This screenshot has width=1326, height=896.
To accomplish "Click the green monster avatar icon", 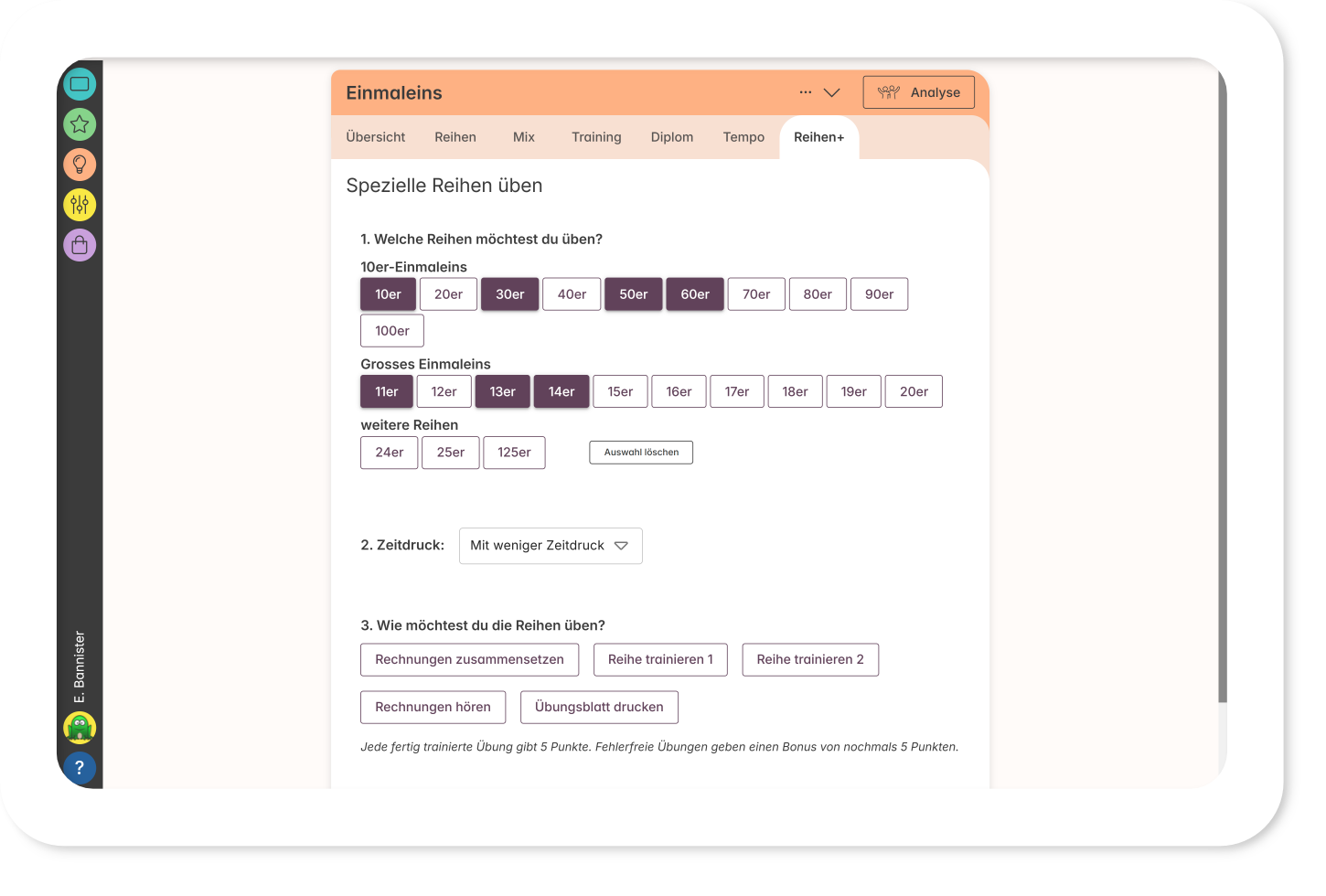I will (x=80, y=728).
